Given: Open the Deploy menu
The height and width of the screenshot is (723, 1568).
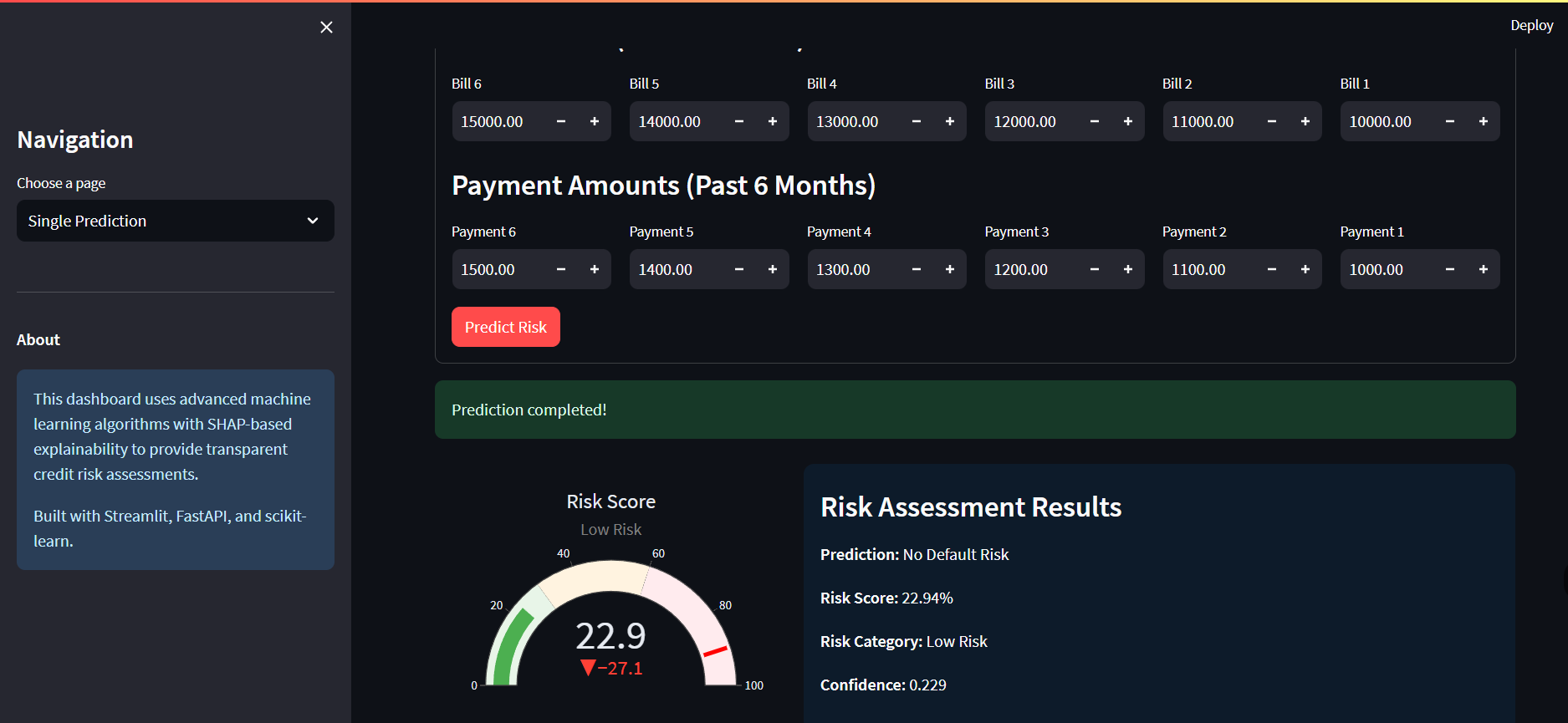Looking at the screenshot, I should (x=1531, y=25).
